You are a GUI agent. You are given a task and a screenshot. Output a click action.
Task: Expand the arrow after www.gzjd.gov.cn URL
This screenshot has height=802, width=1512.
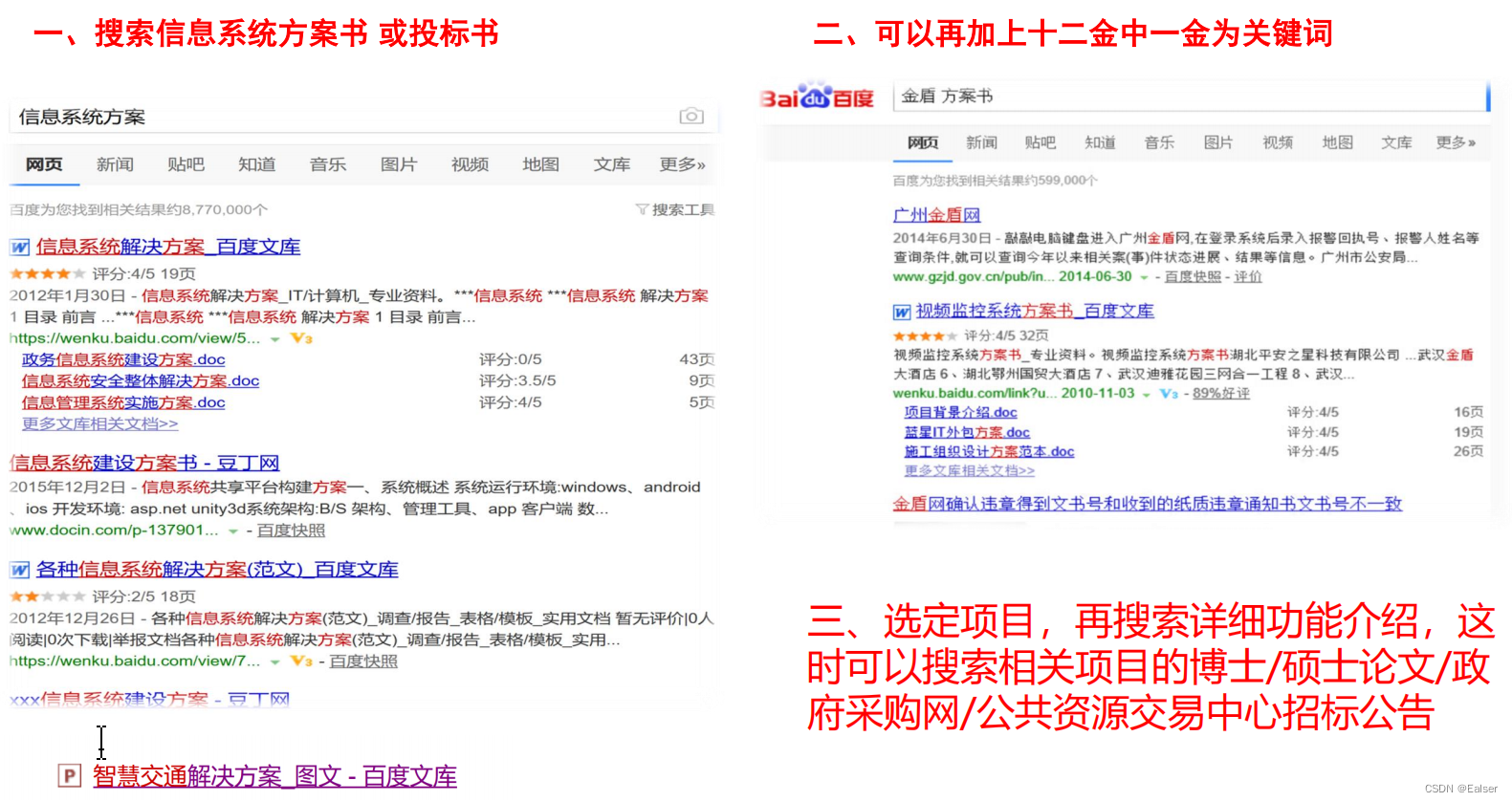point(1144,277)
